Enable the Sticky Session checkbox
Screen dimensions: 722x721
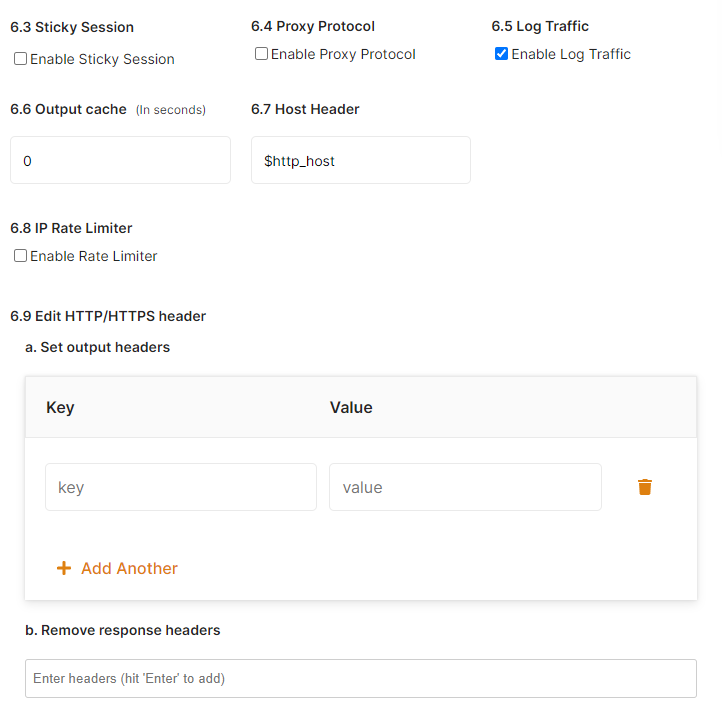coord(20,59)
